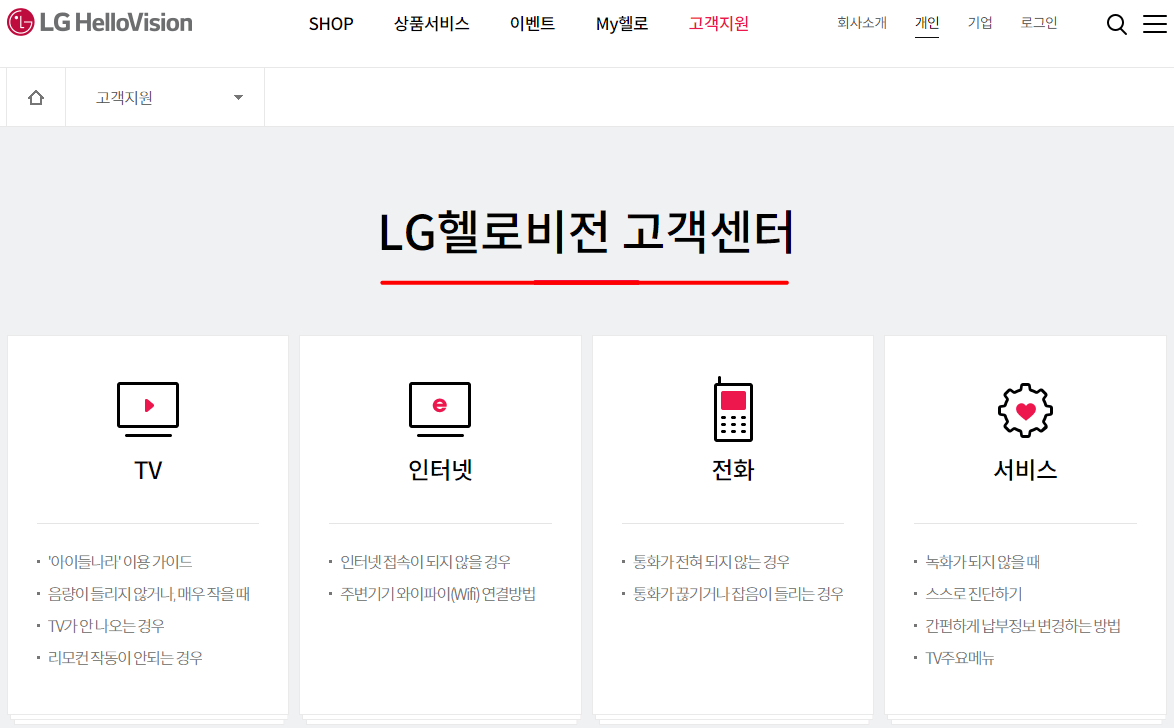Viewport: 1174px width, 728px height.
Task: Open the SHOP menu
Action: pos(331,23)
